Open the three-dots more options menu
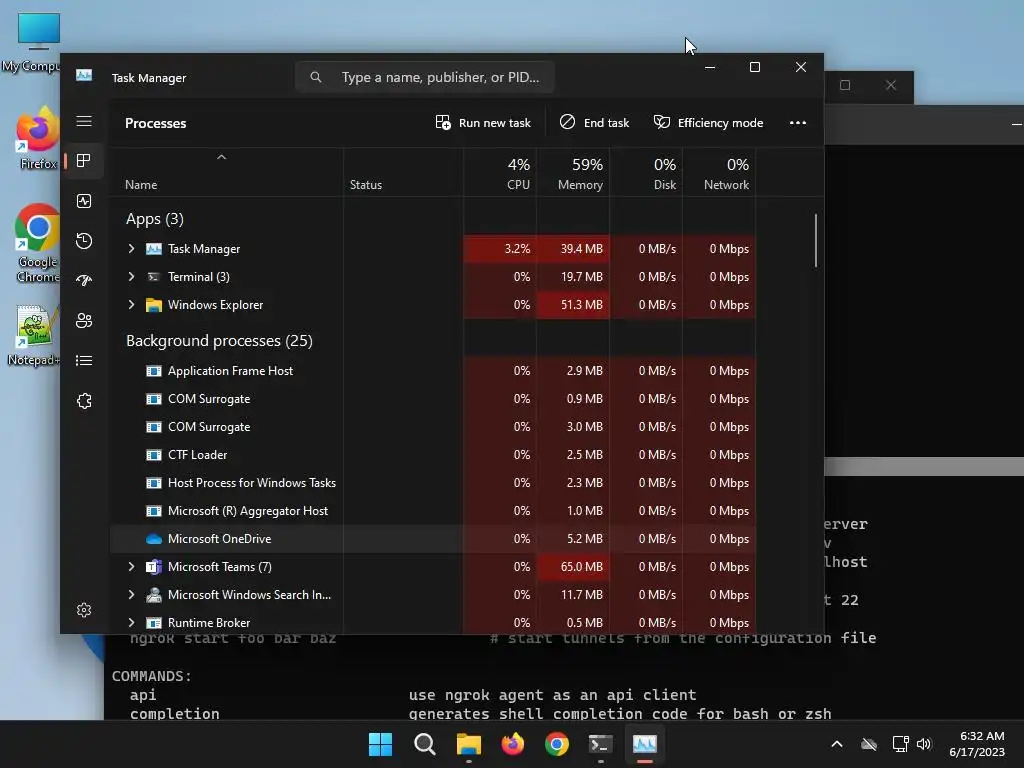This screenshot has width=1024, height=768. [x=797, y=123]
